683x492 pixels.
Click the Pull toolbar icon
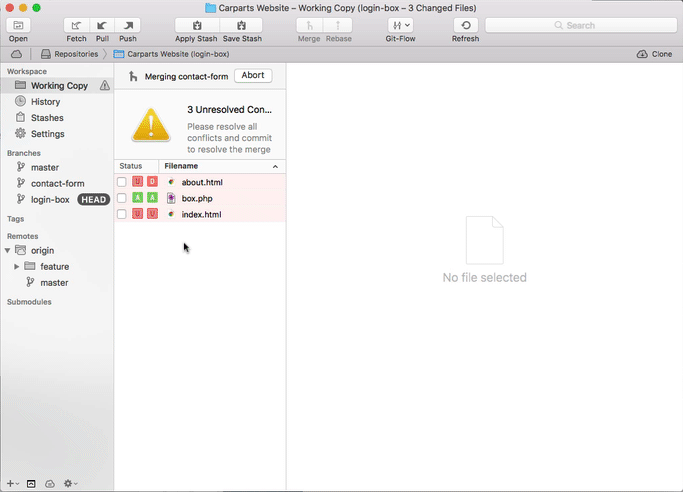coord(102,25)
